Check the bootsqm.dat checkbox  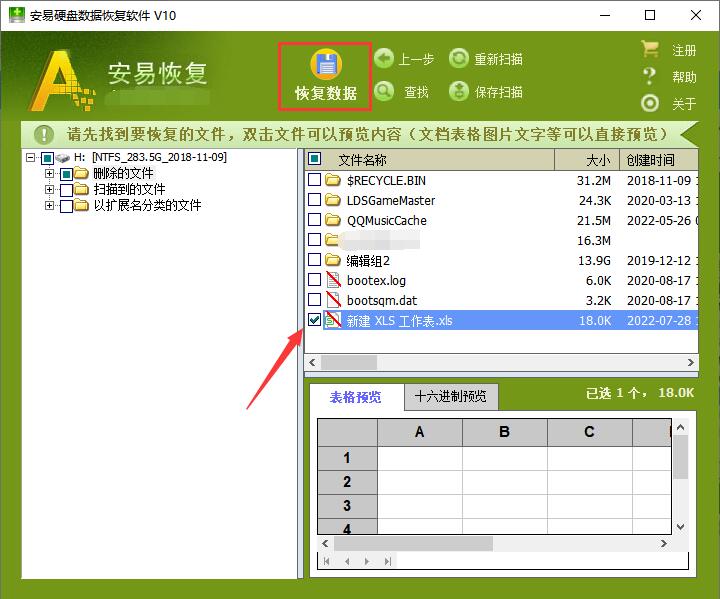click(315, 300)
